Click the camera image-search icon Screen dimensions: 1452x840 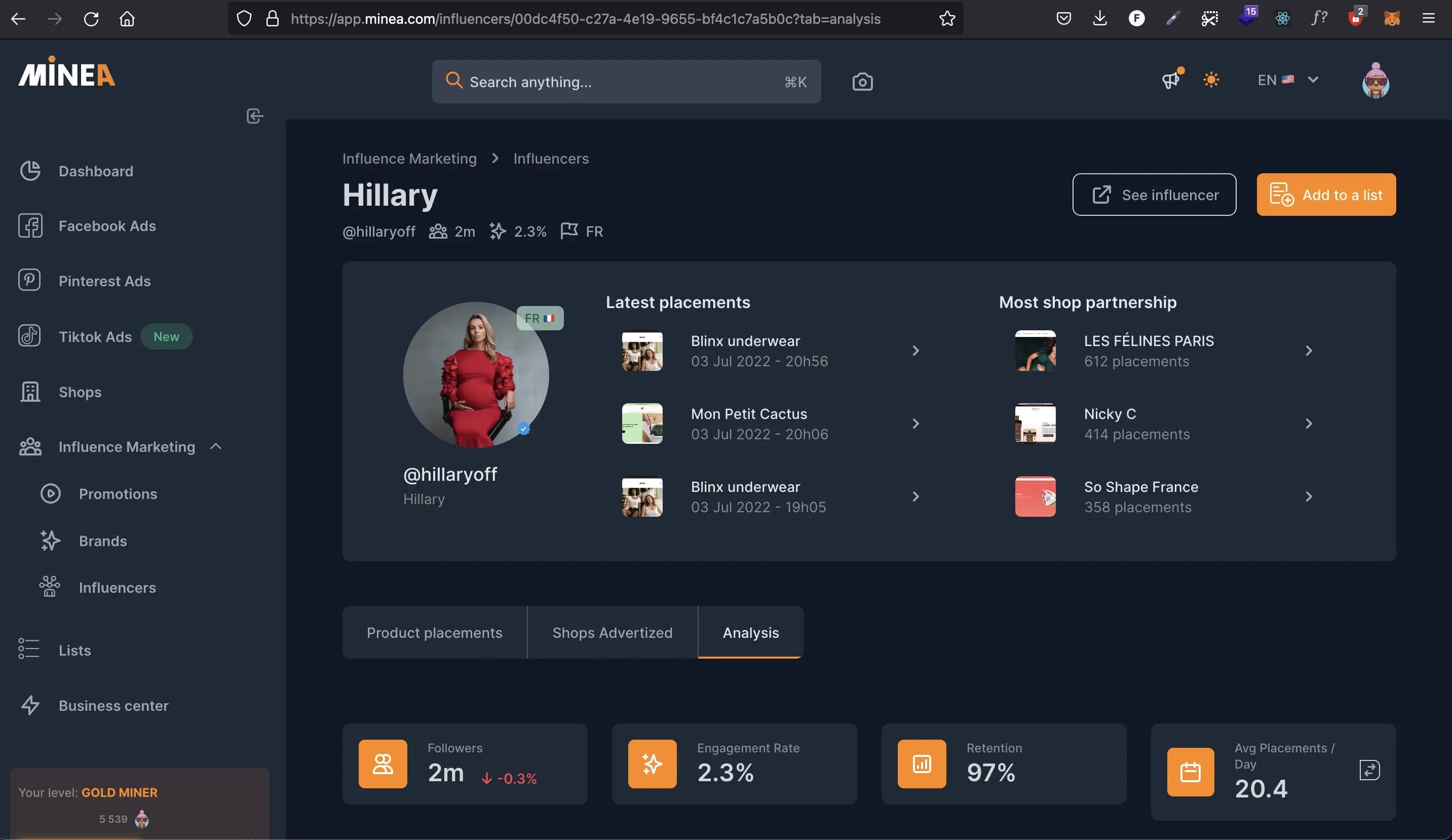[863, 82]
